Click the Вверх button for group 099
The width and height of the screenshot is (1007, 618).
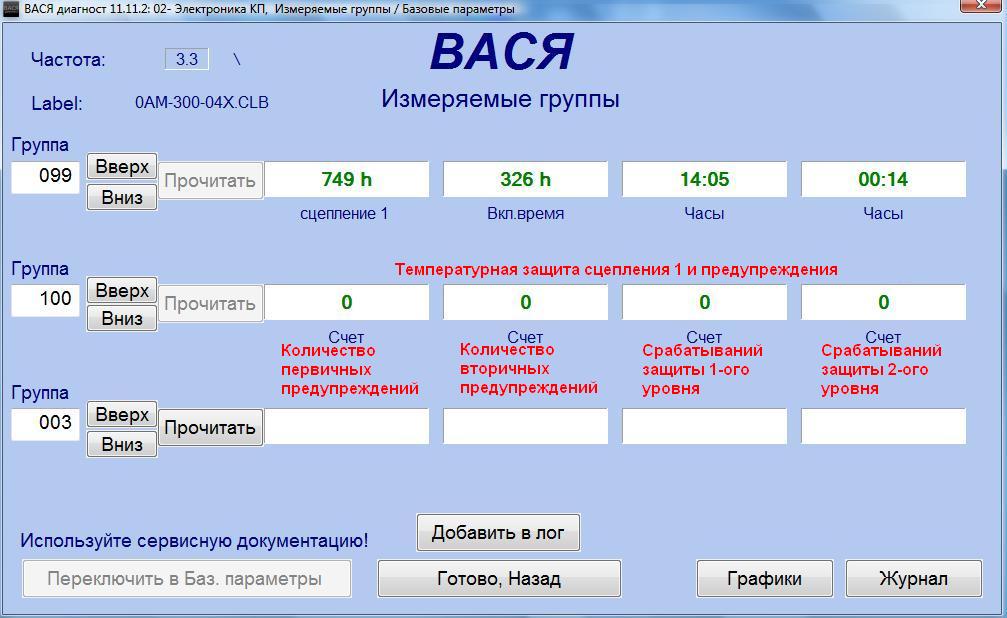click(x=122, y=167)
